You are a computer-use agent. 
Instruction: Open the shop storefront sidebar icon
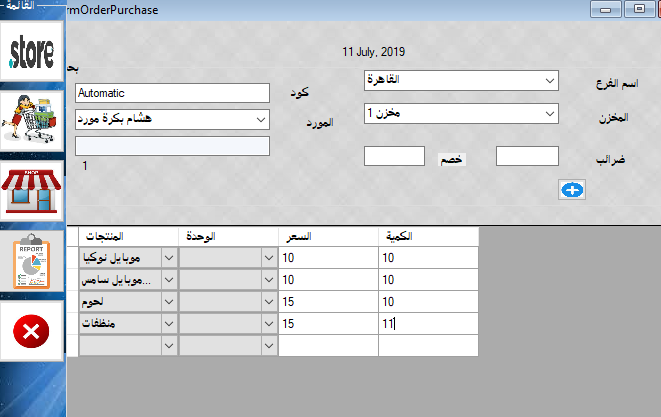click(32, 191)
